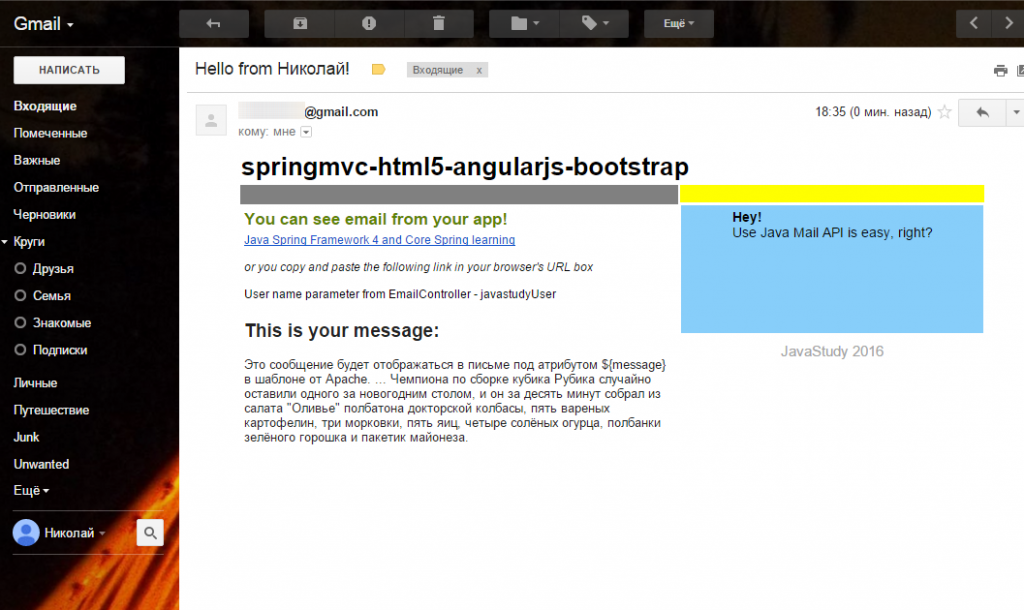Open the Ещё dropdown in the toolbar

[678, 23]
